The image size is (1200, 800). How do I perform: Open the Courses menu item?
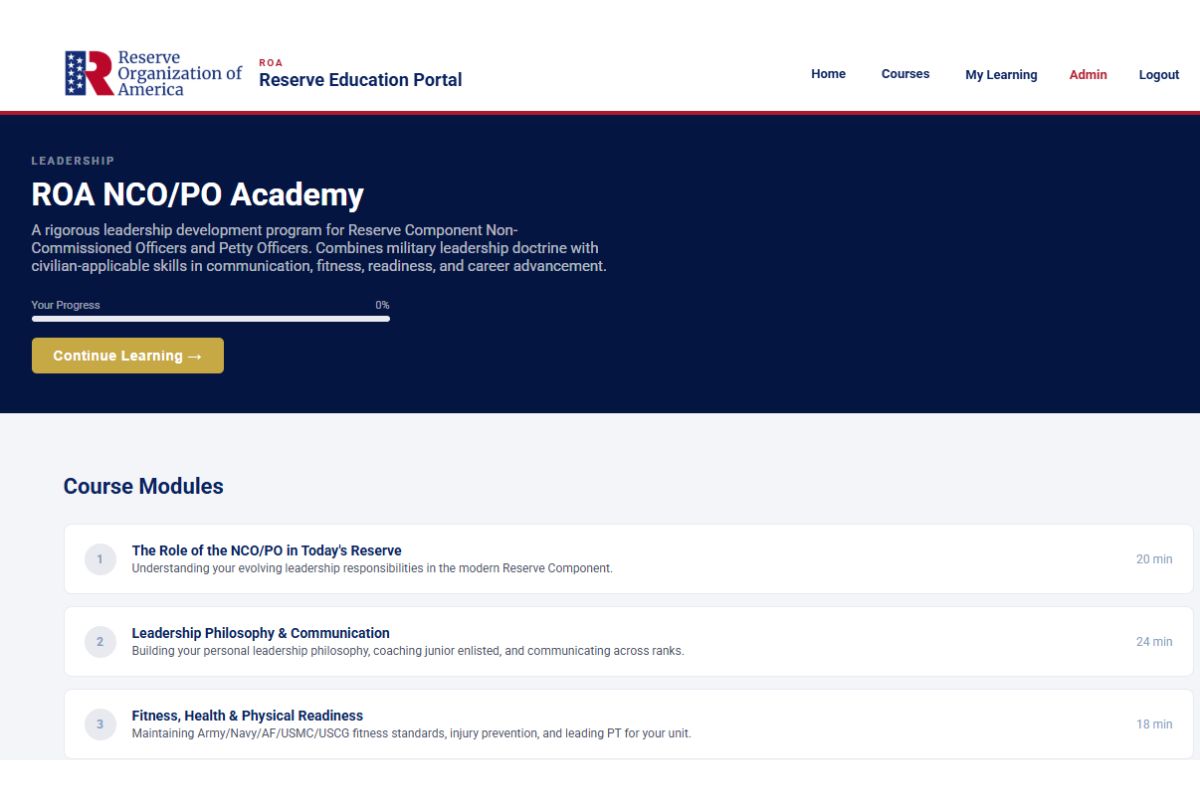coord(905,74)
